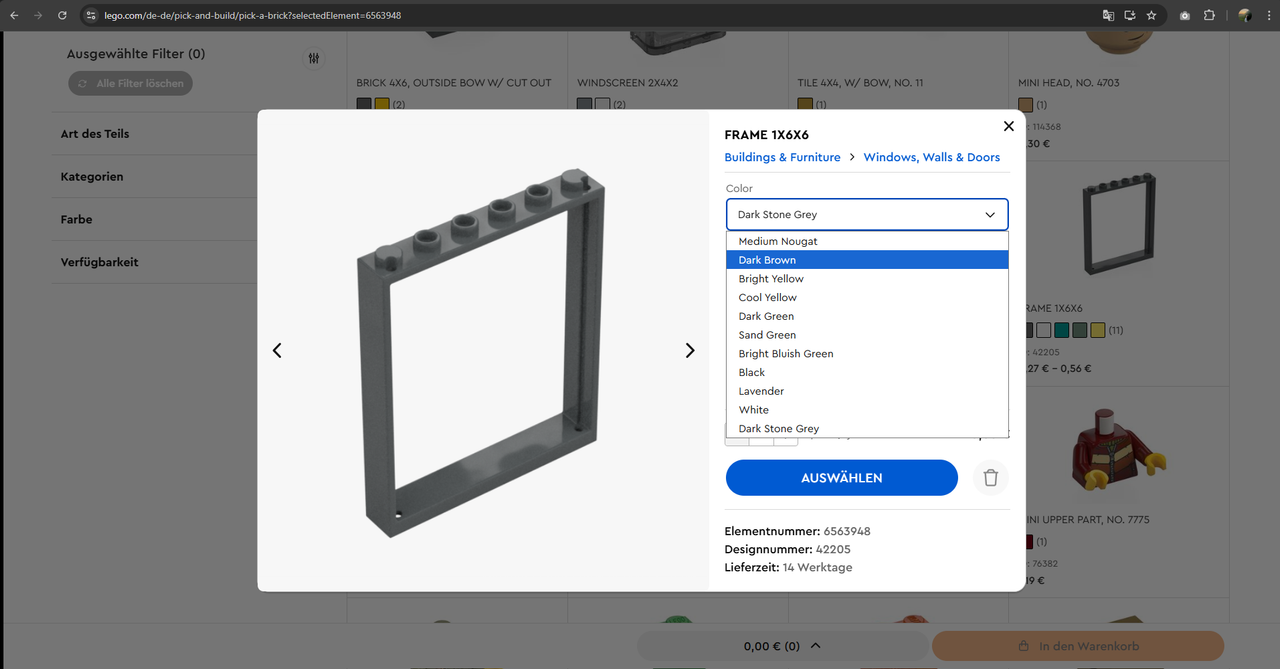Click Alle Filter löschen button
This screenshot has width=1280, height=669.
130,84
